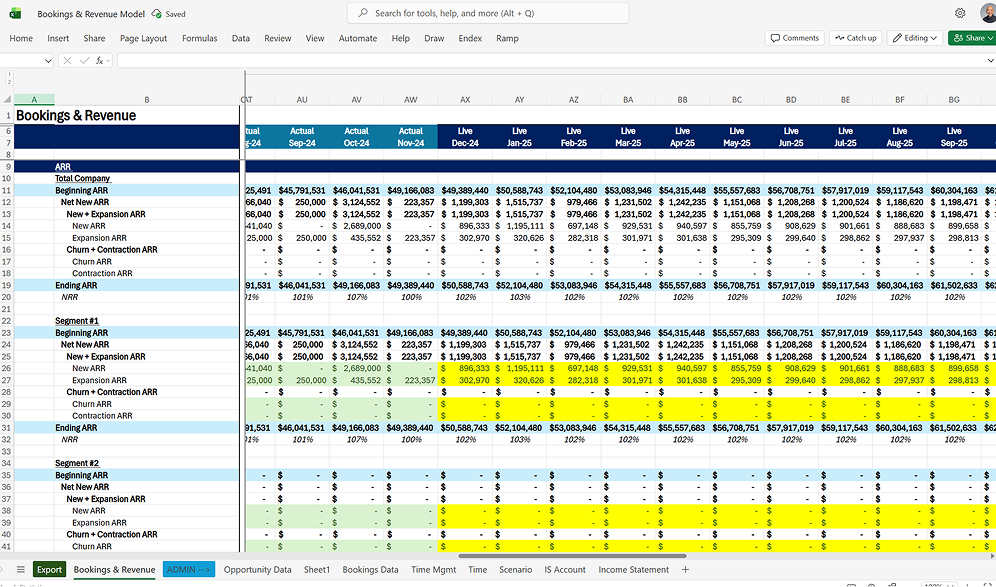Viewport: 996px width, 587px height.
Task: Switch to the Opportunity Data sheet
Action: (257, 569)
